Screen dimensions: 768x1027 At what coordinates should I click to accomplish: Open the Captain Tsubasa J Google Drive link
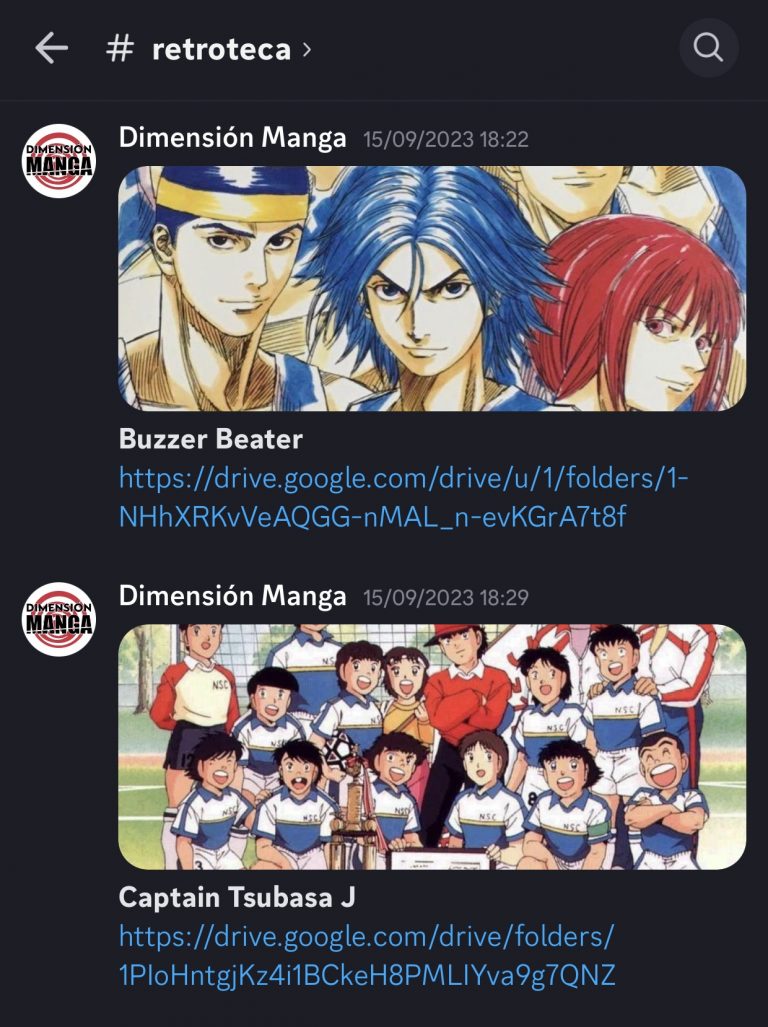click(x=367, y=956)
